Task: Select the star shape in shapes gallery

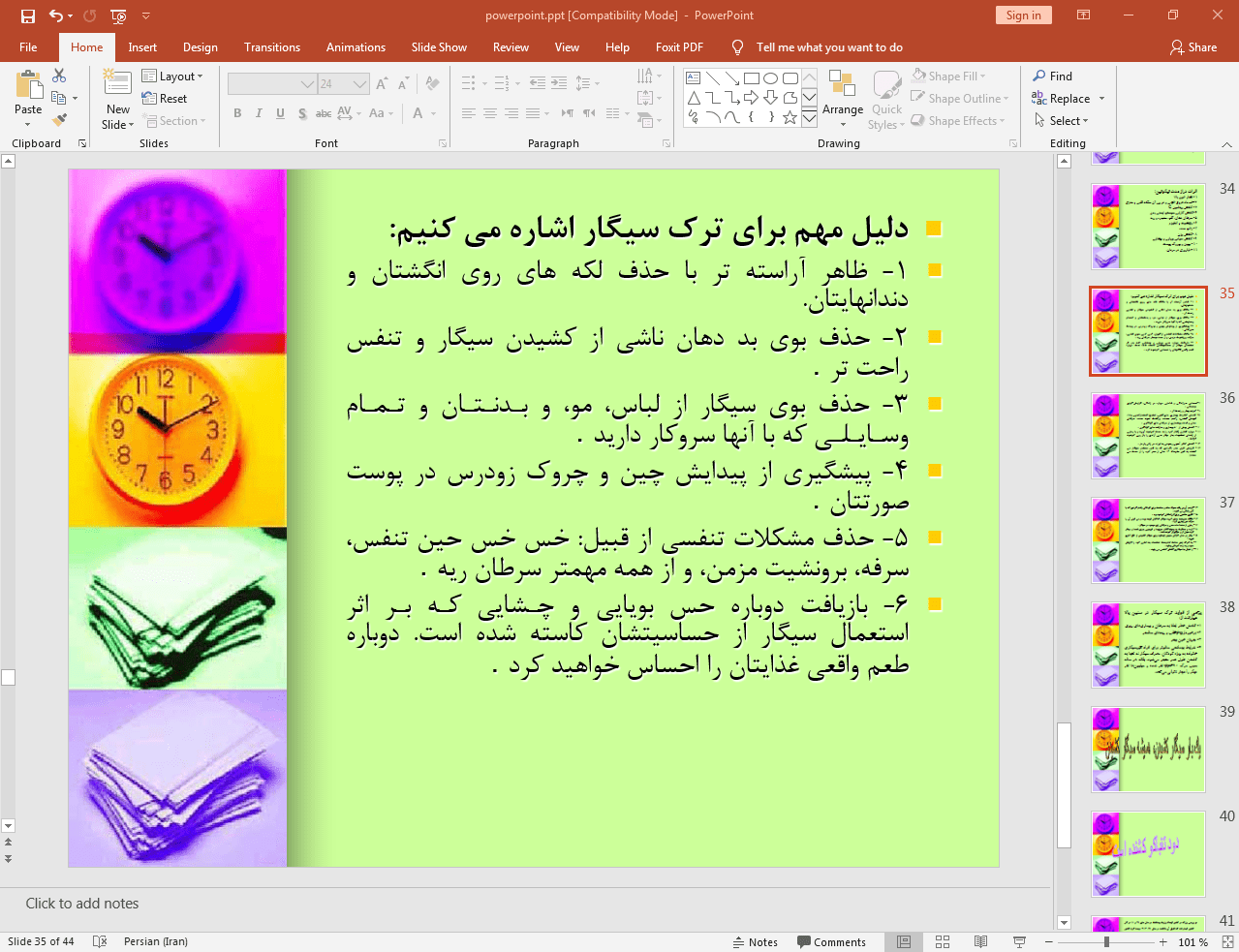Action: [x=790, y=117]
